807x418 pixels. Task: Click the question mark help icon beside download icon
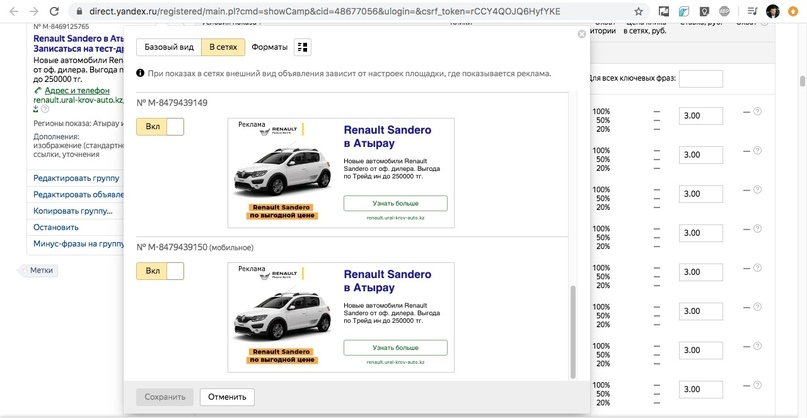[x=45, y=109]
